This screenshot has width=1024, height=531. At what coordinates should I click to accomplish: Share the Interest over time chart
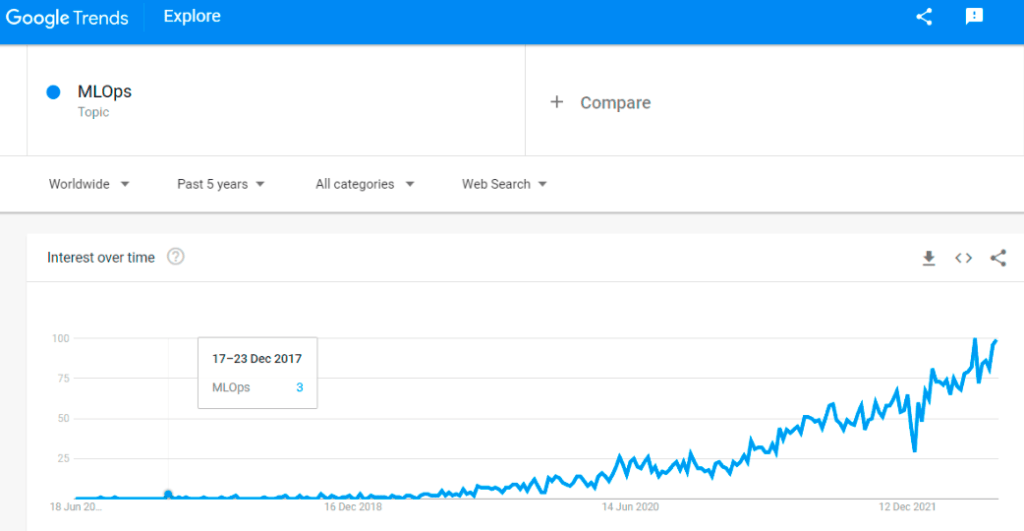point(998,258)
